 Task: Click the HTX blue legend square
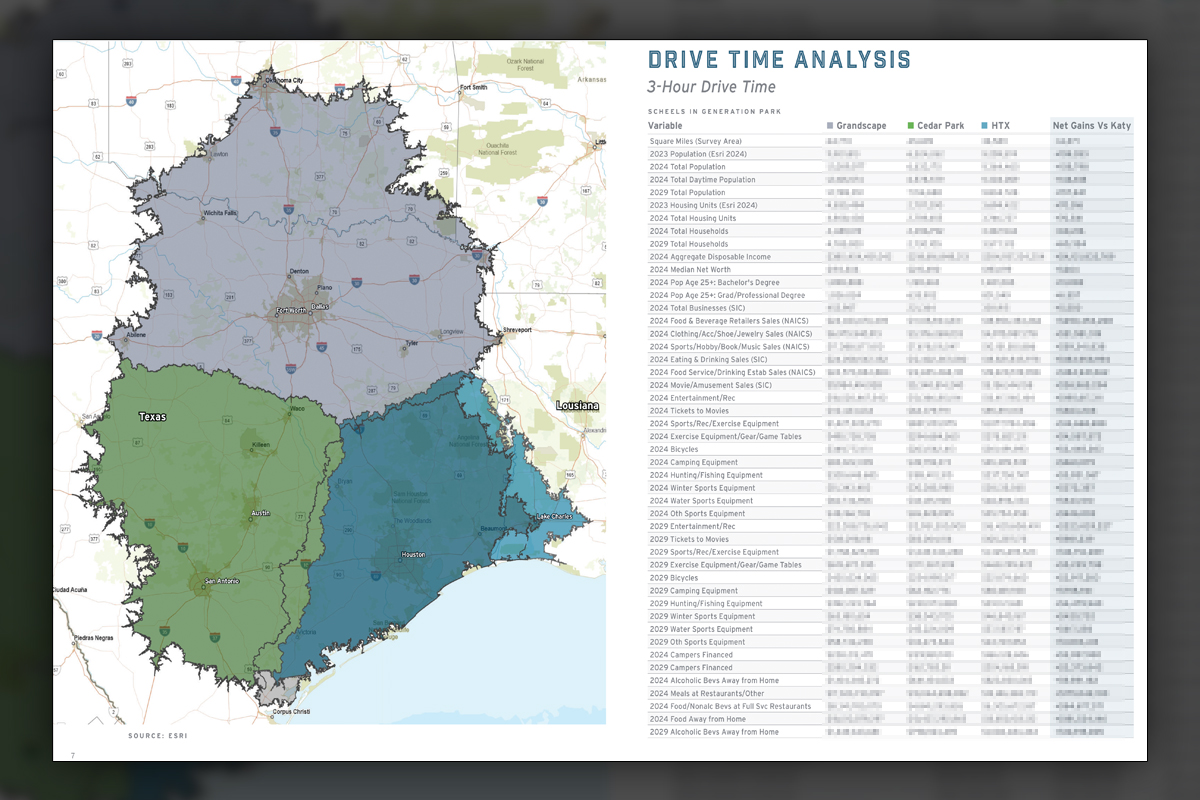987,126
